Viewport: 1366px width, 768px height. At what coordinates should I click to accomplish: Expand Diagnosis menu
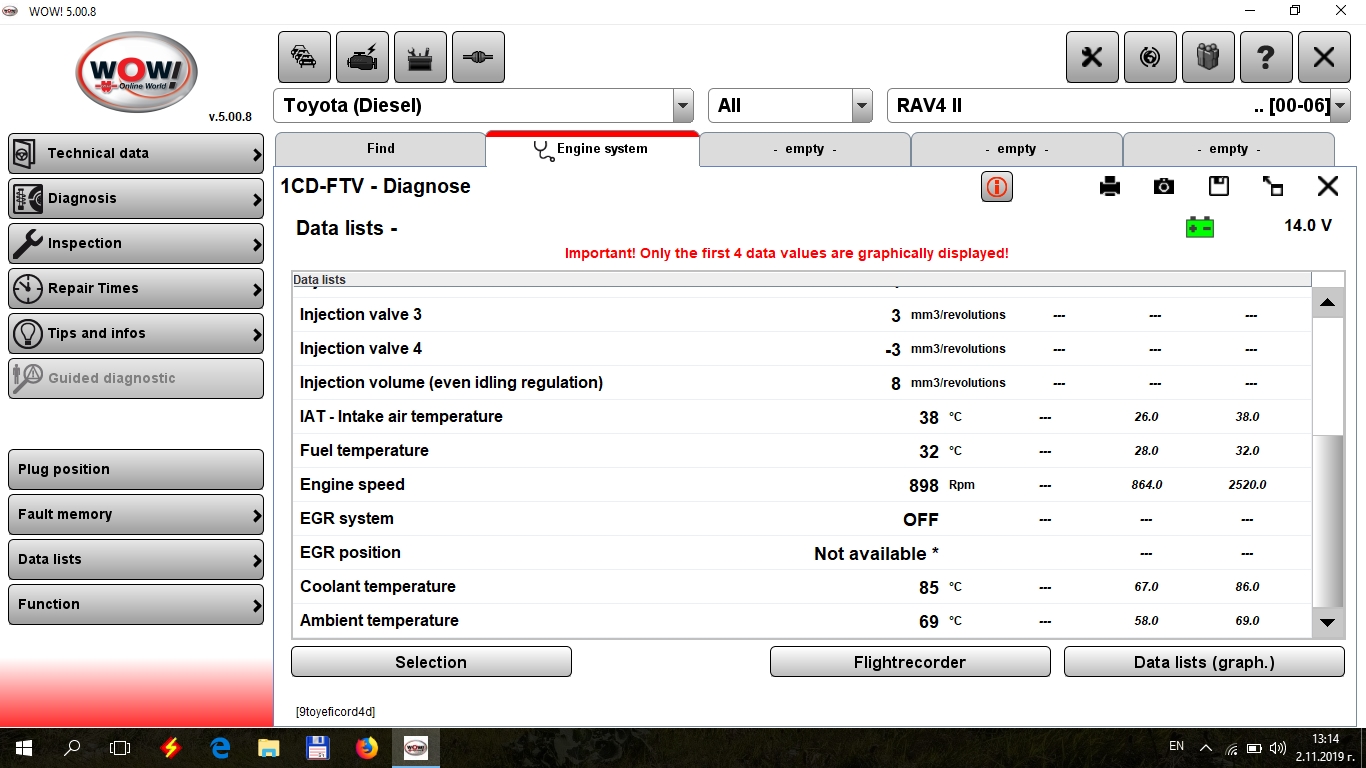(136, 199)
